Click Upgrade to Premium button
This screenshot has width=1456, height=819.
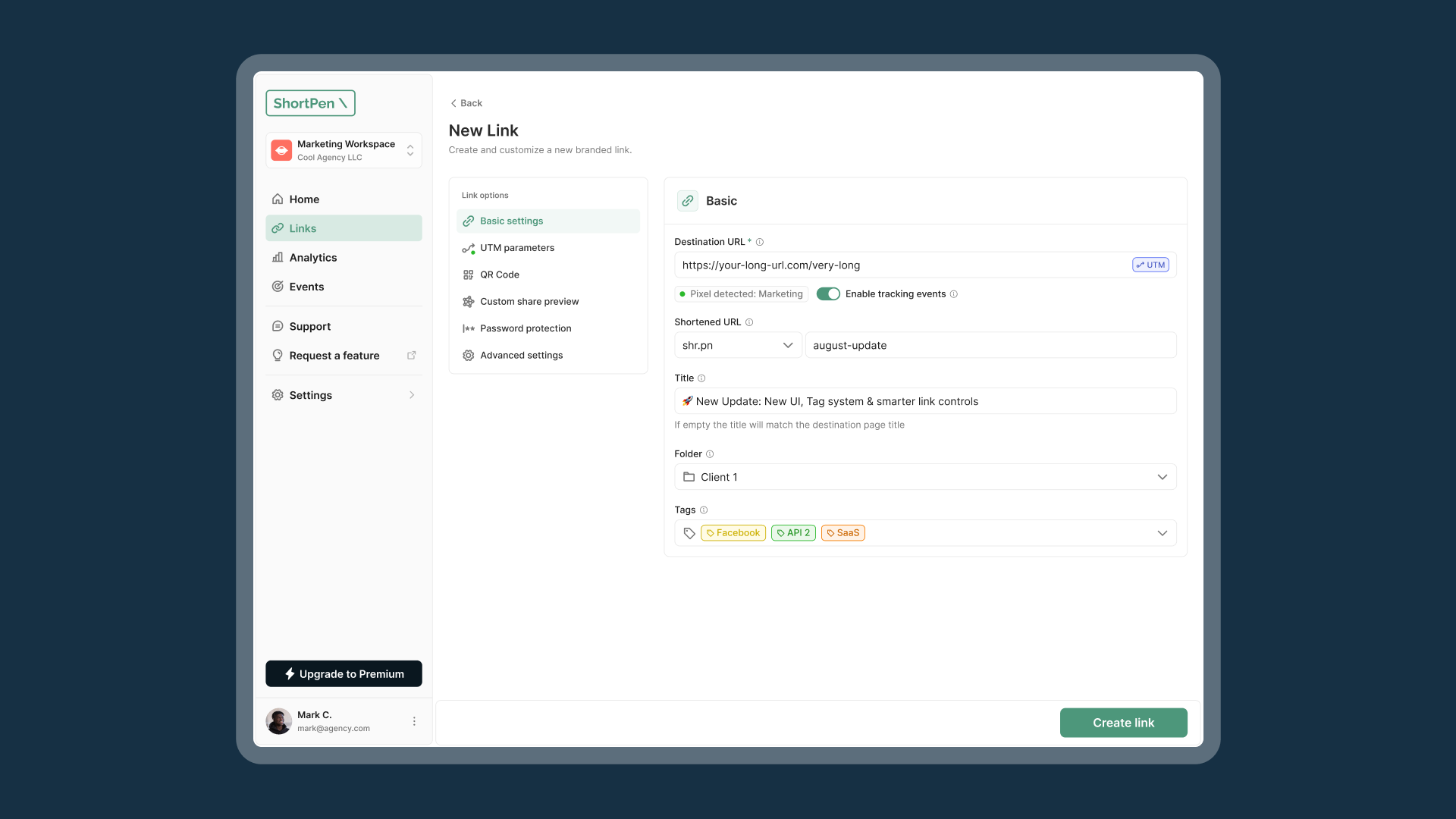tap(344, 673)
